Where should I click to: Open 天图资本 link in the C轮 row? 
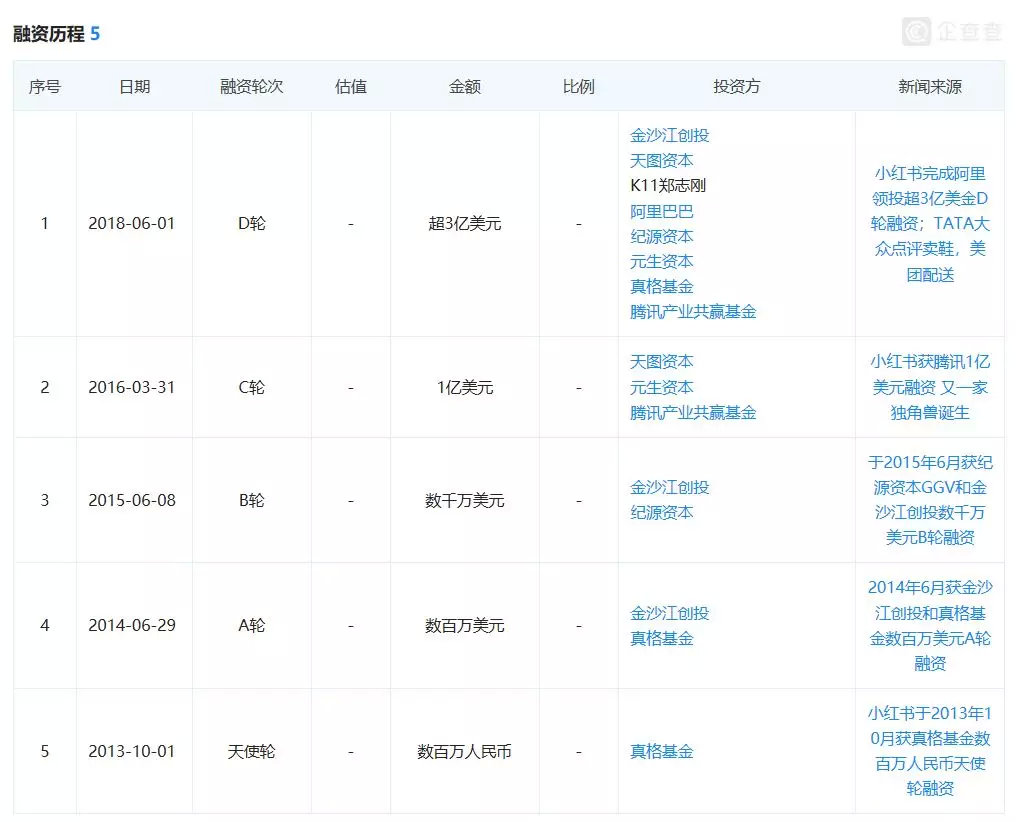click(664, 362)
